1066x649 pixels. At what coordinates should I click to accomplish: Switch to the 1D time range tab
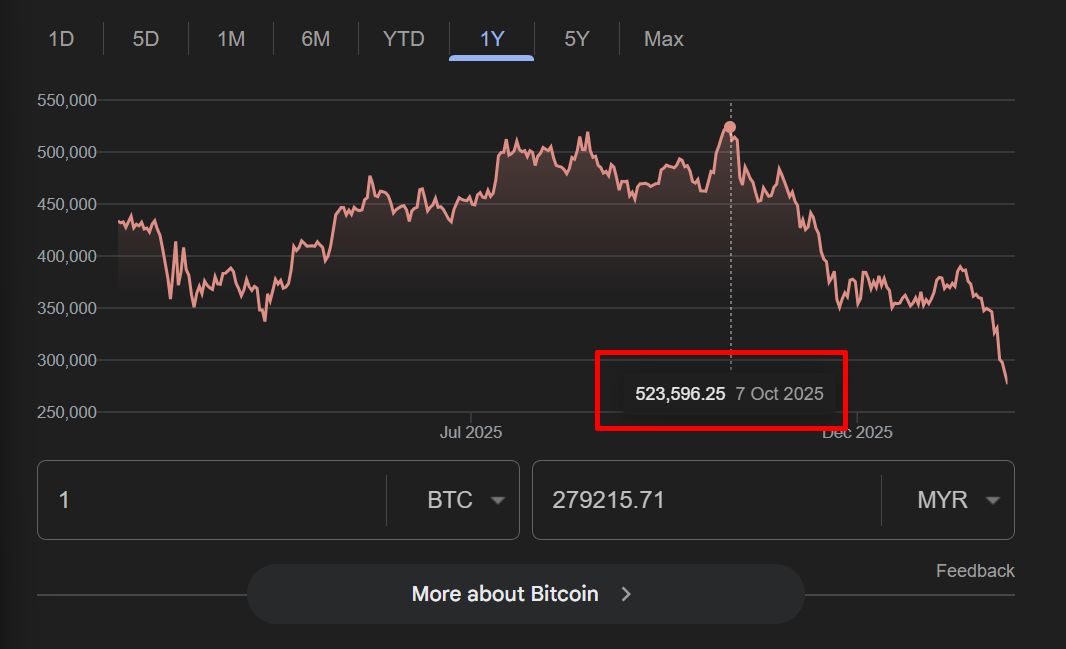pos(61,39)
